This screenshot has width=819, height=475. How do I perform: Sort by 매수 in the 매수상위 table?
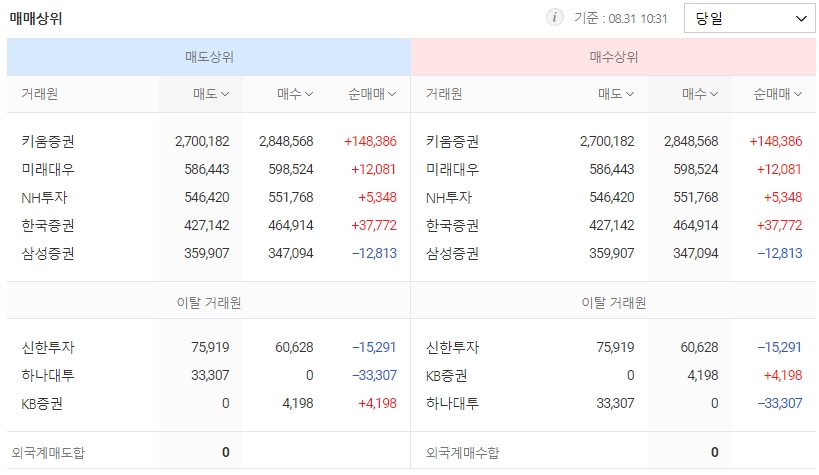pyautogui.click(x=700, y=94)
